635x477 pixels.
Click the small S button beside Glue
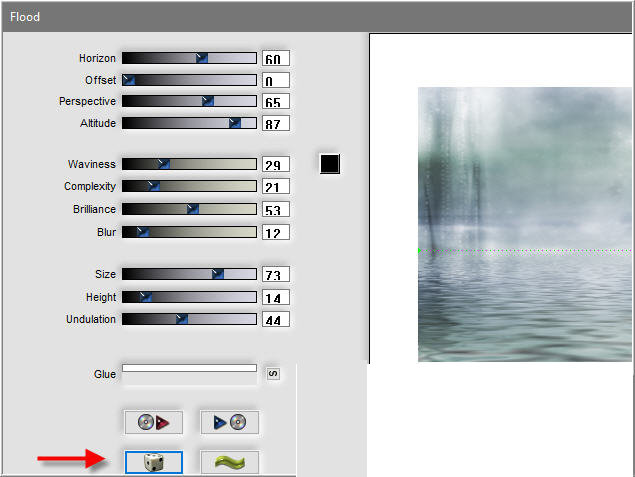click(273, 373)
